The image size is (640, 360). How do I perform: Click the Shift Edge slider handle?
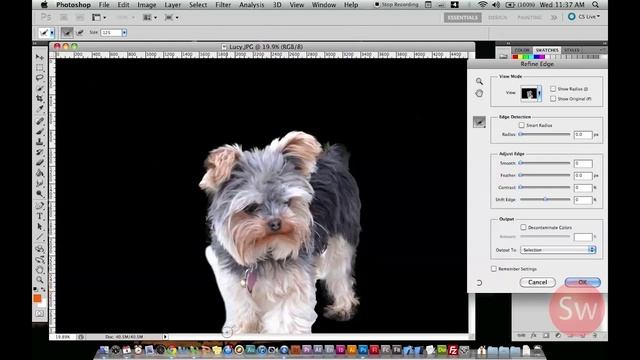pos(545,200)
